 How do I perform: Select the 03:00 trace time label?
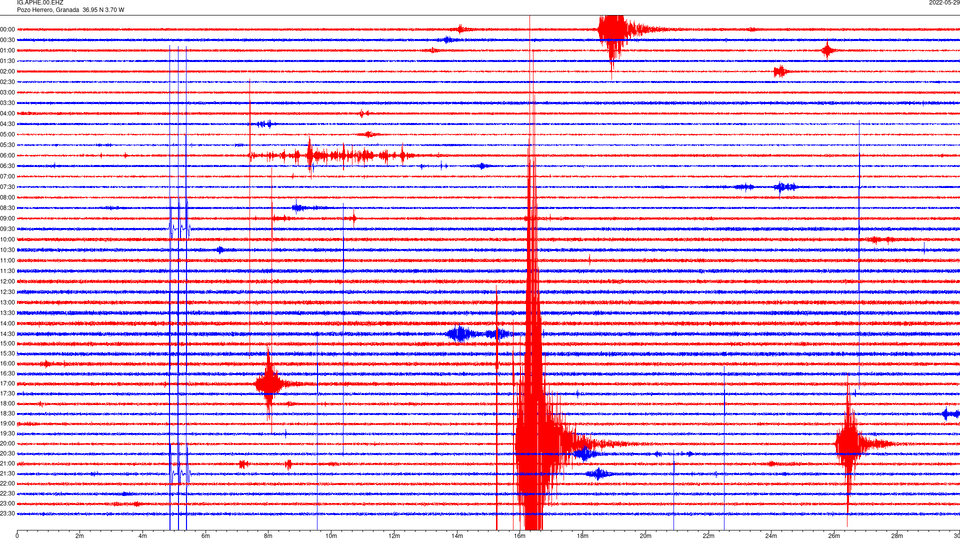pos(8,92)
